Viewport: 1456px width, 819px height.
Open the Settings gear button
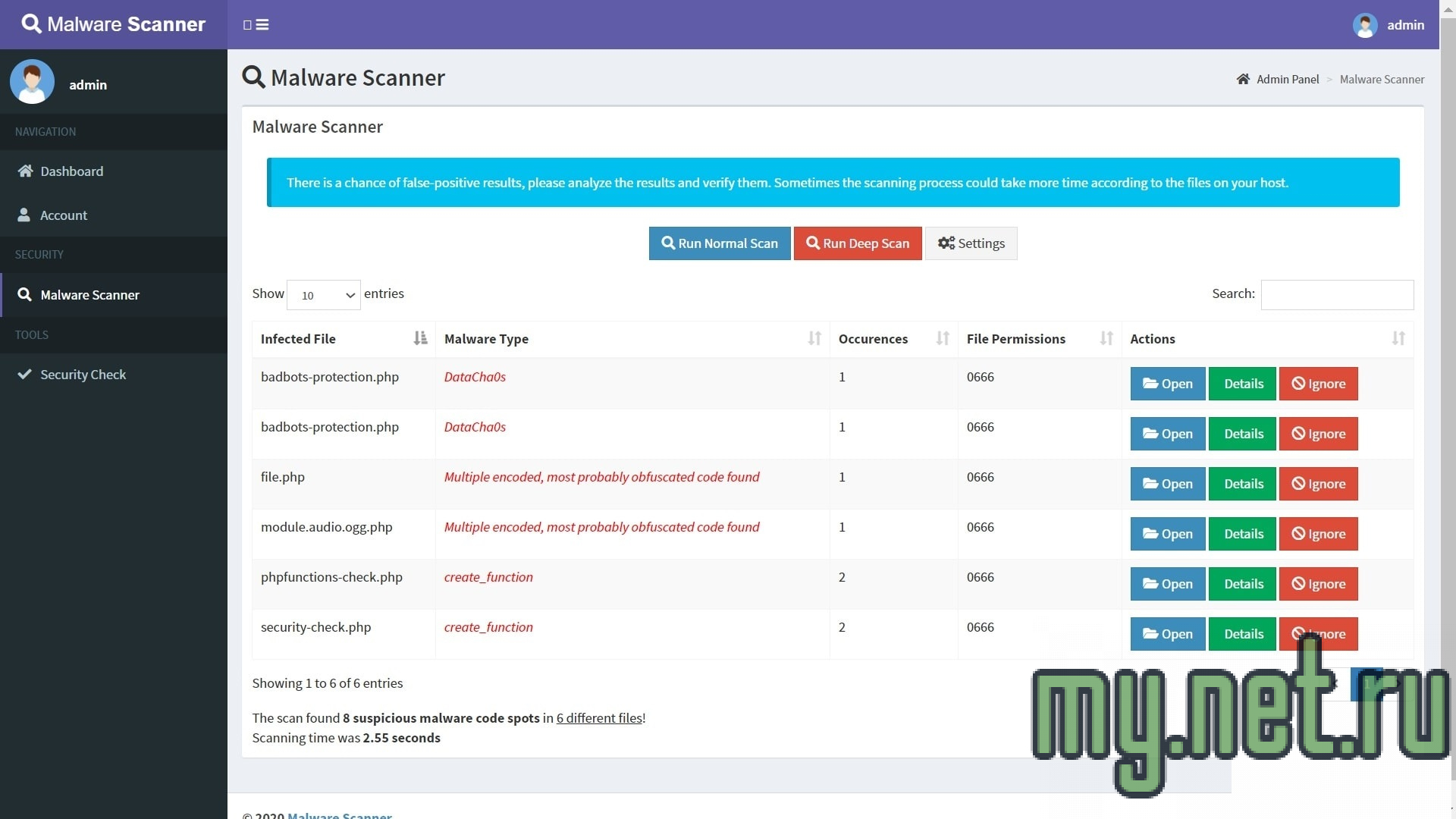[971, 243]
